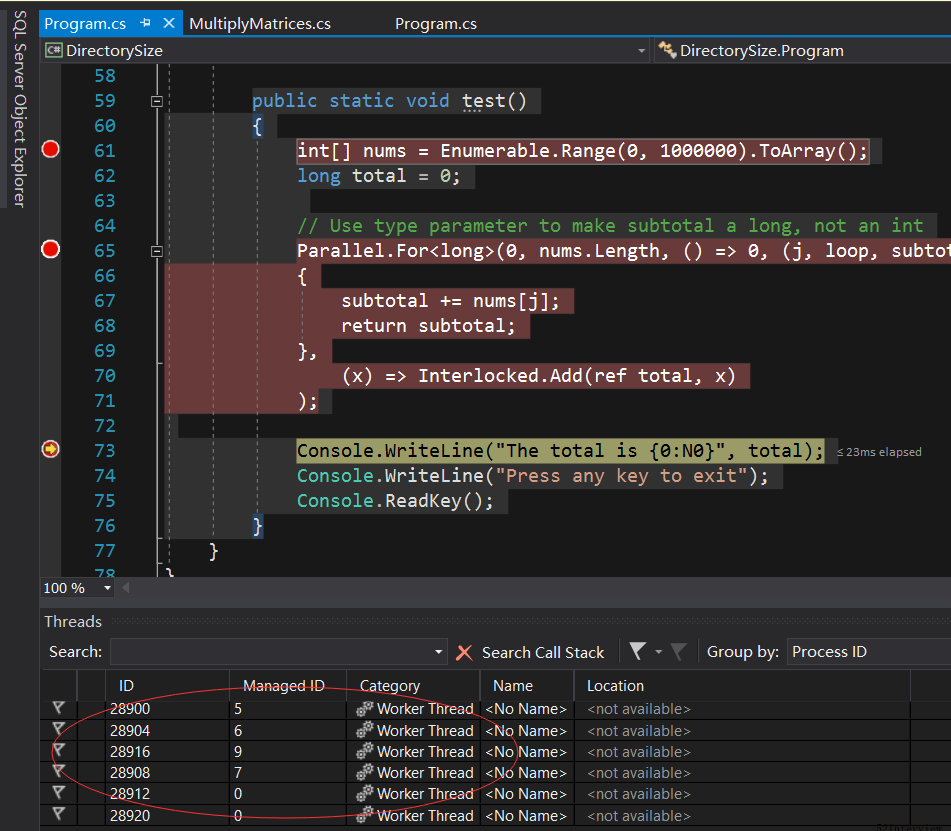
Task: Click Worker Thread gear icon for thread 28904
Action: [365, 730]
